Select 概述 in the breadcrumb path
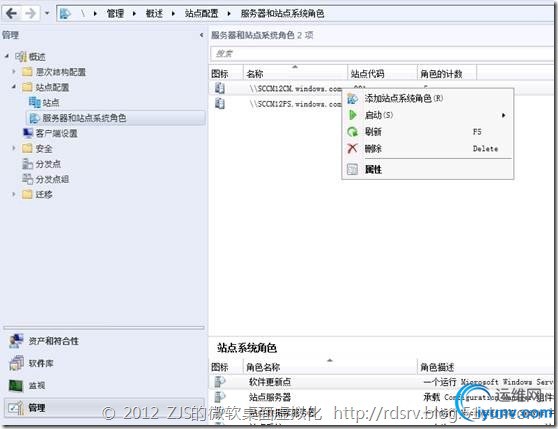 click(x=154, y=14)
